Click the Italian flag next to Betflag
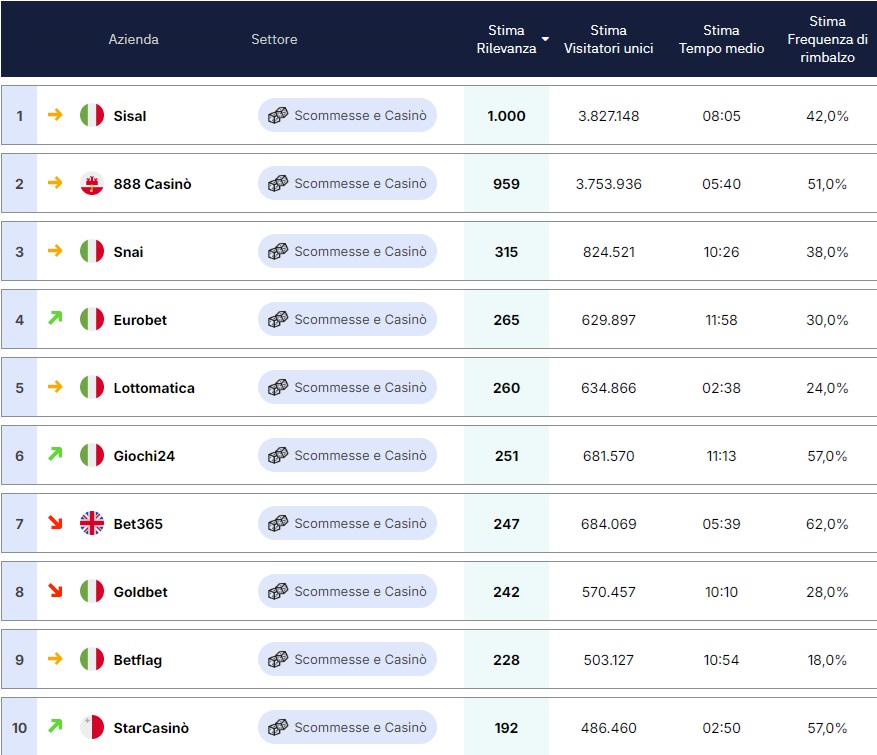This screenshot has height=755, width=877. 92,659
